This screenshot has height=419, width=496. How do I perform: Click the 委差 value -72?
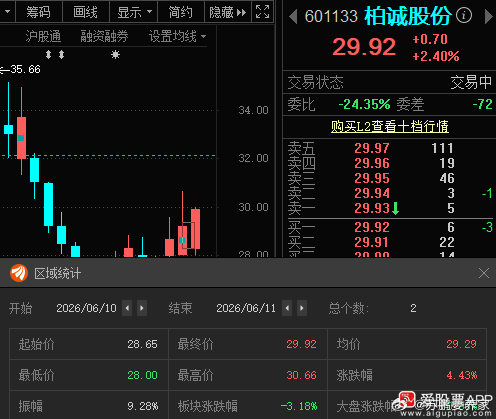tap(482, 104)
